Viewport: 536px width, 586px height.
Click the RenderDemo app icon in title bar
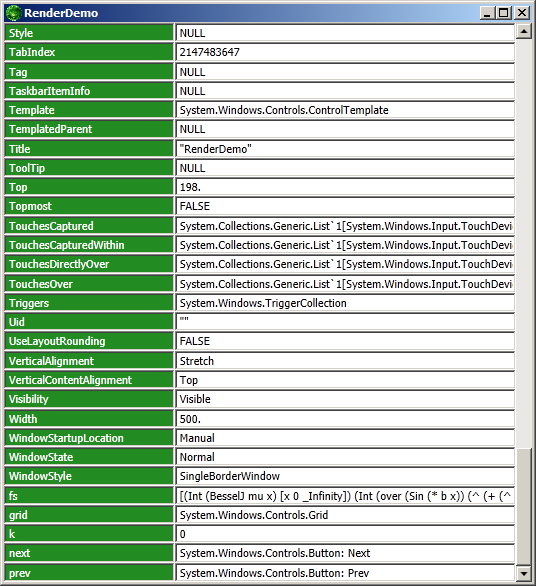14,13
